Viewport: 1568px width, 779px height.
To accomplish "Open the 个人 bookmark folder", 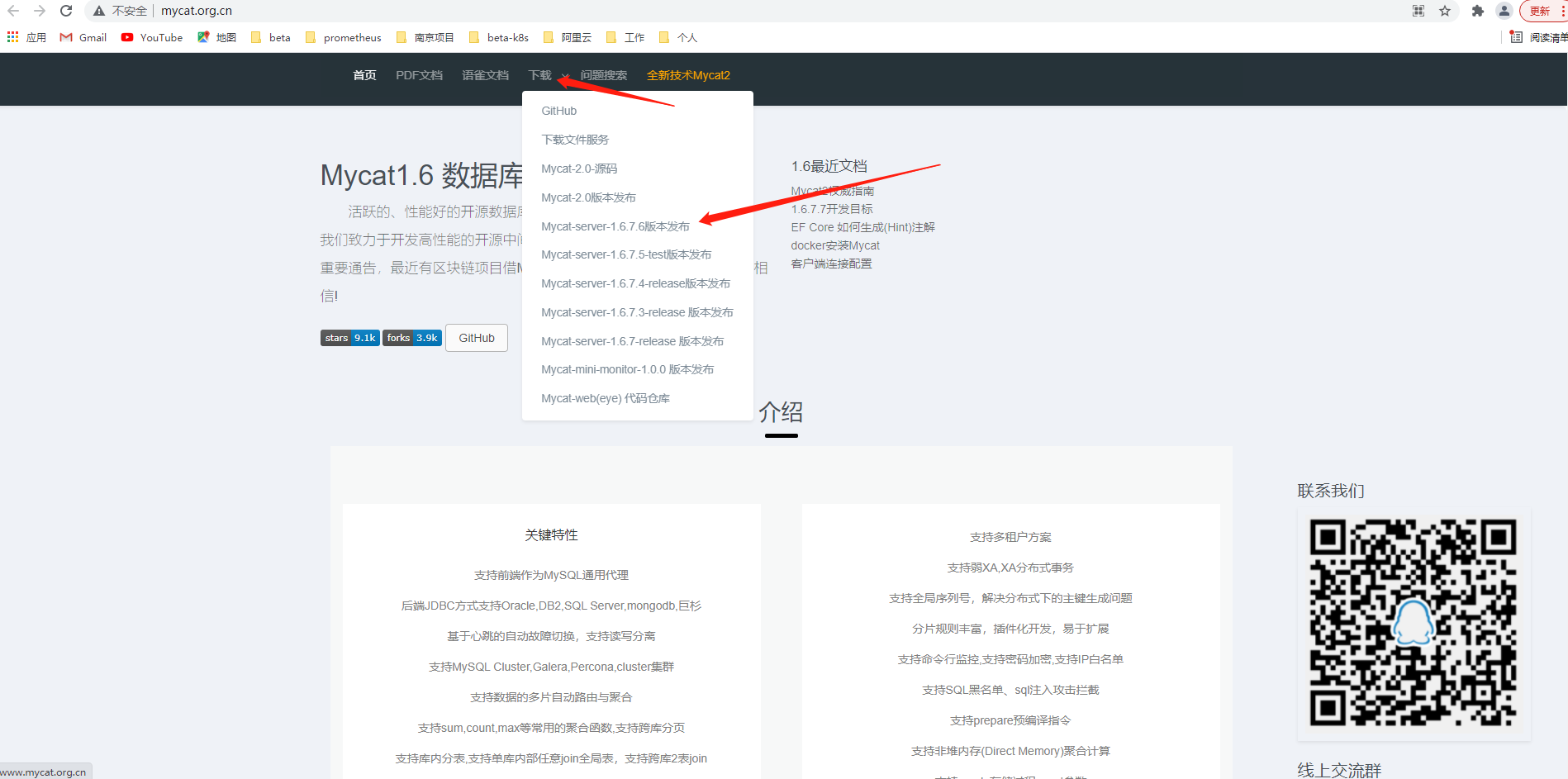I will tap(678, 37).
